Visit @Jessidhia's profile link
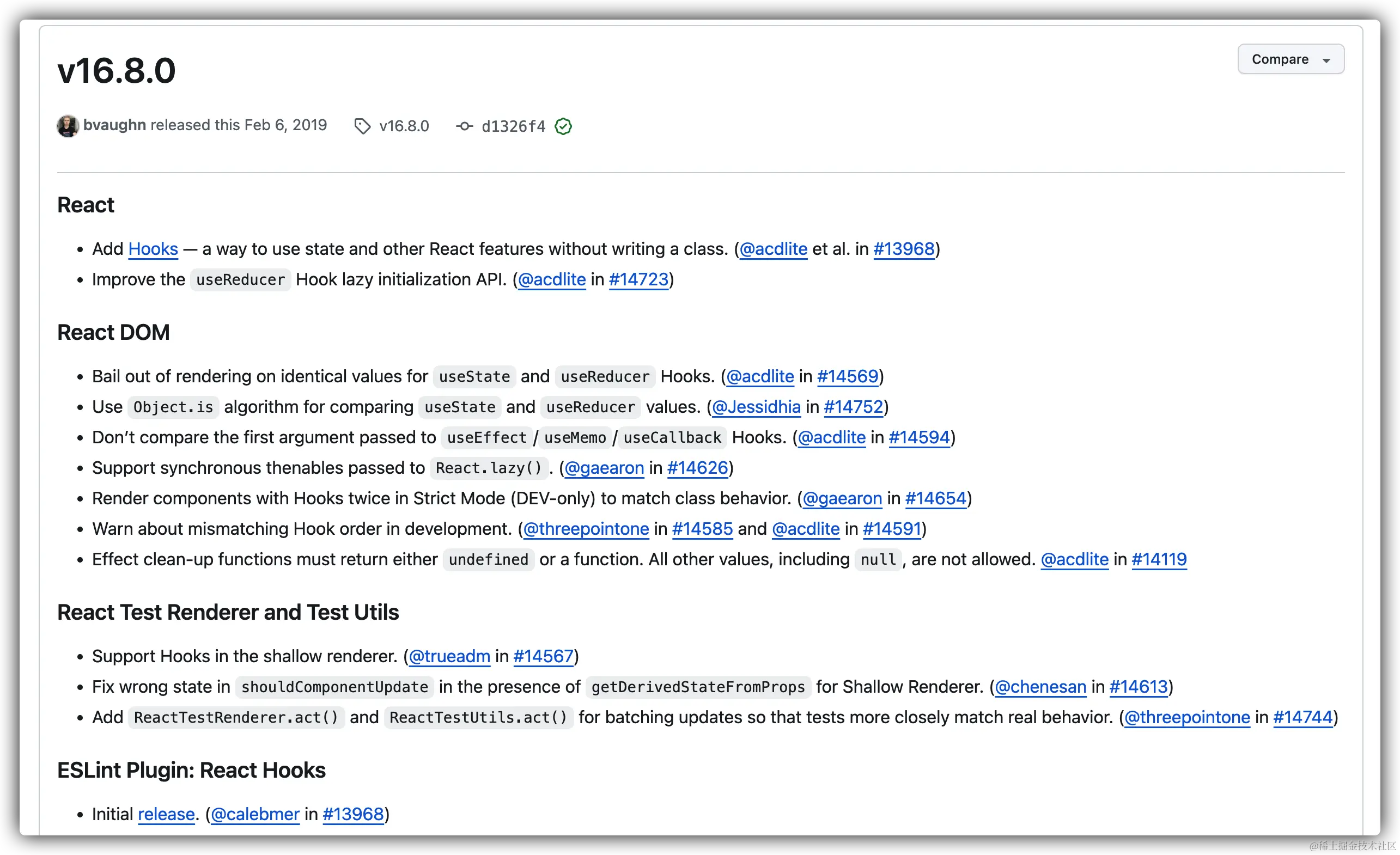 click(756, 407)
